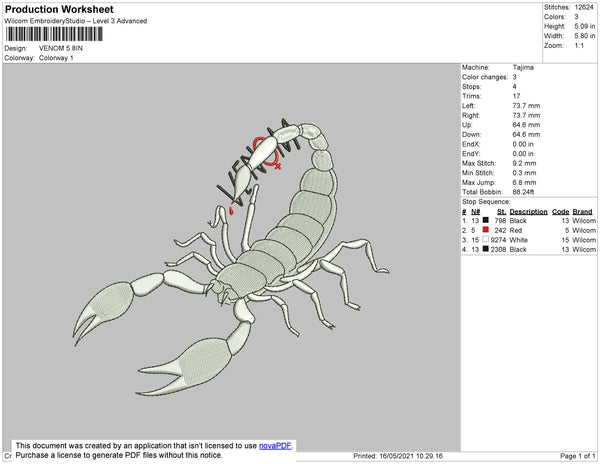Click the Height value '5.09 in'
Image resolution: width=600 pixels, height=464 pixels.
[585, 26]
